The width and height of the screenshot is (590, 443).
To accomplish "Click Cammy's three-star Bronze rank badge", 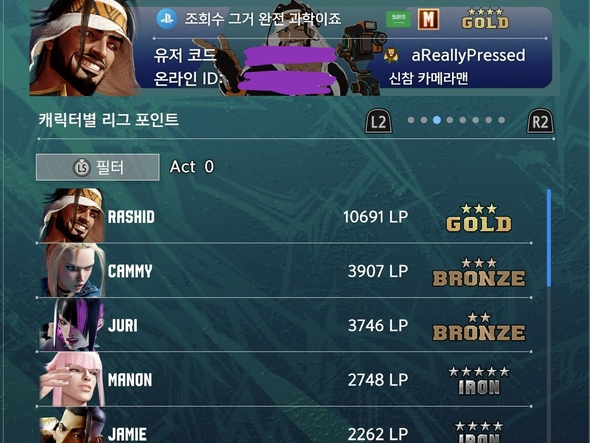I will (479, 272).
